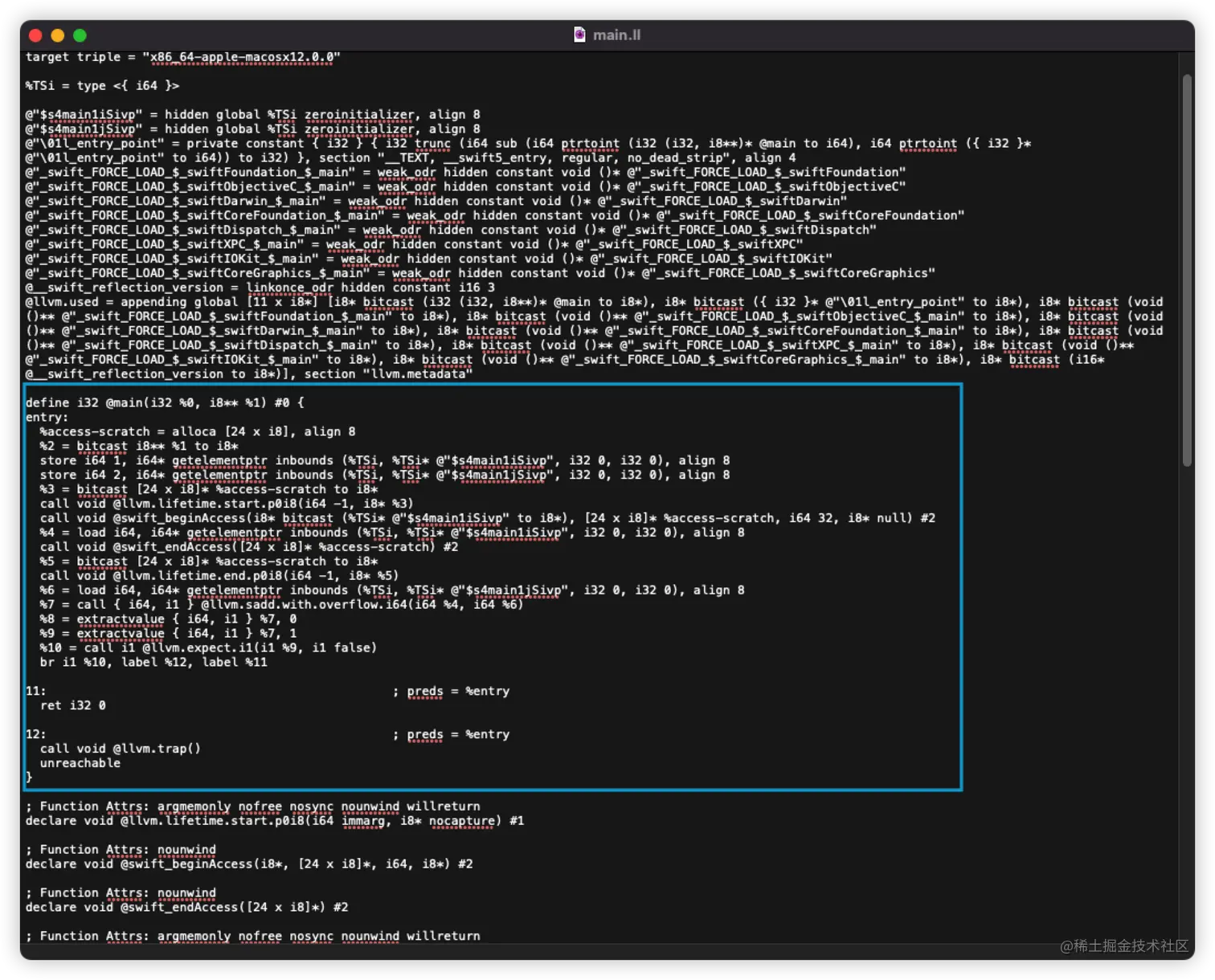Click the swiftDispatch_$_main weak_odr line
Image resolution: width=1215 pixels, height=980 pixels.
pyautogui.click(x=451, y=231)
